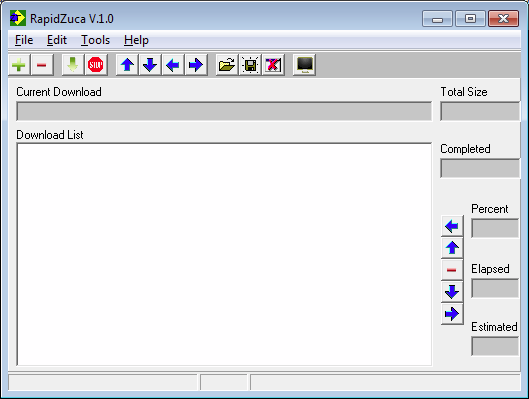Click the blue up arrow beside the download list
The image size is (529, 399).
[x=452, y=248]
